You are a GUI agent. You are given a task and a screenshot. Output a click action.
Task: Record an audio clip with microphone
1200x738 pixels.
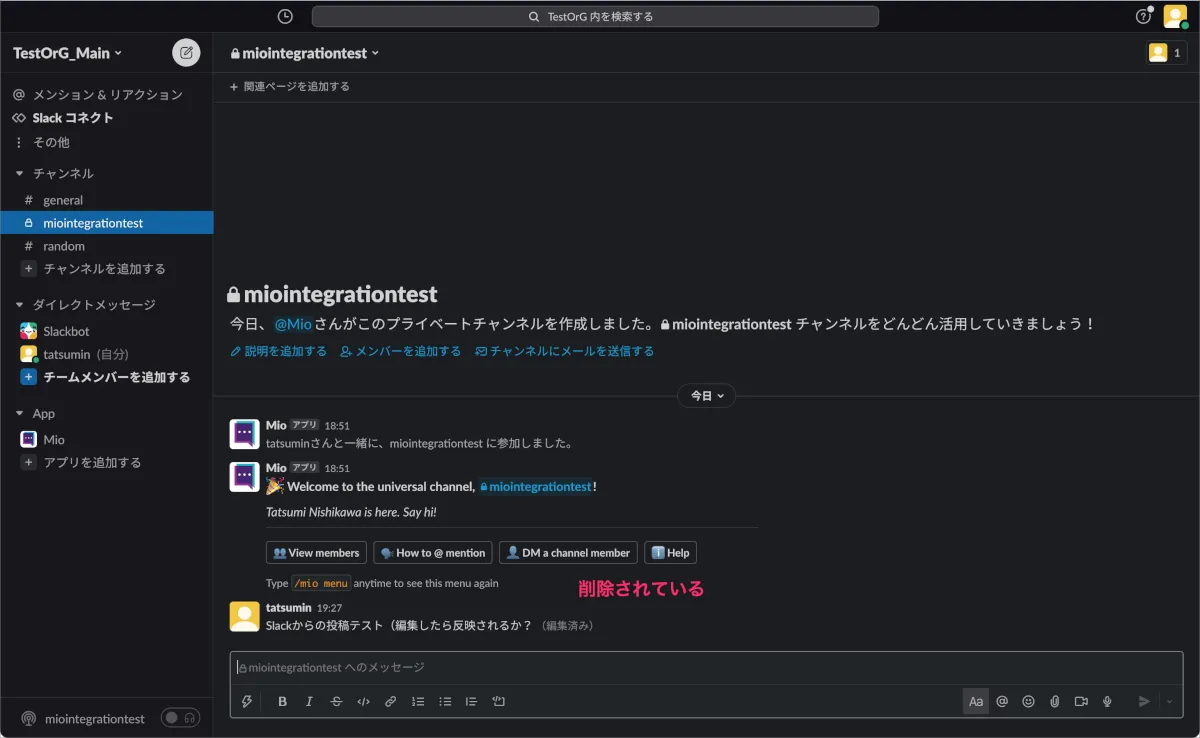tap(1107, 701)
